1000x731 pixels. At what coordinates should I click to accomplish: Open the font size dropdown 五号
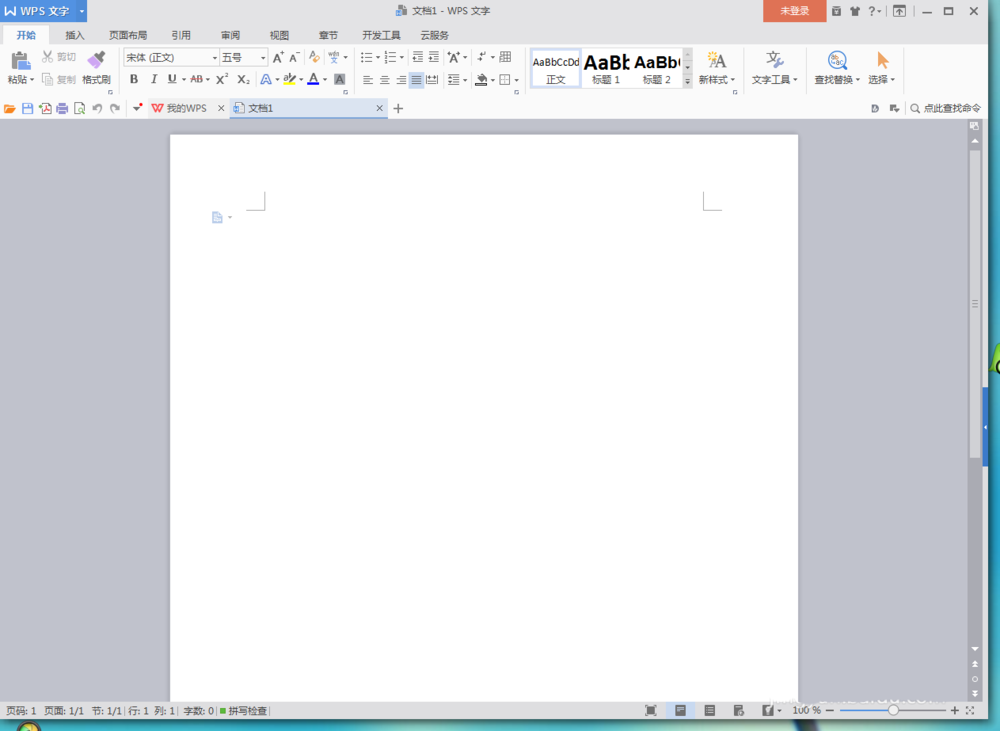coord(243,58)
